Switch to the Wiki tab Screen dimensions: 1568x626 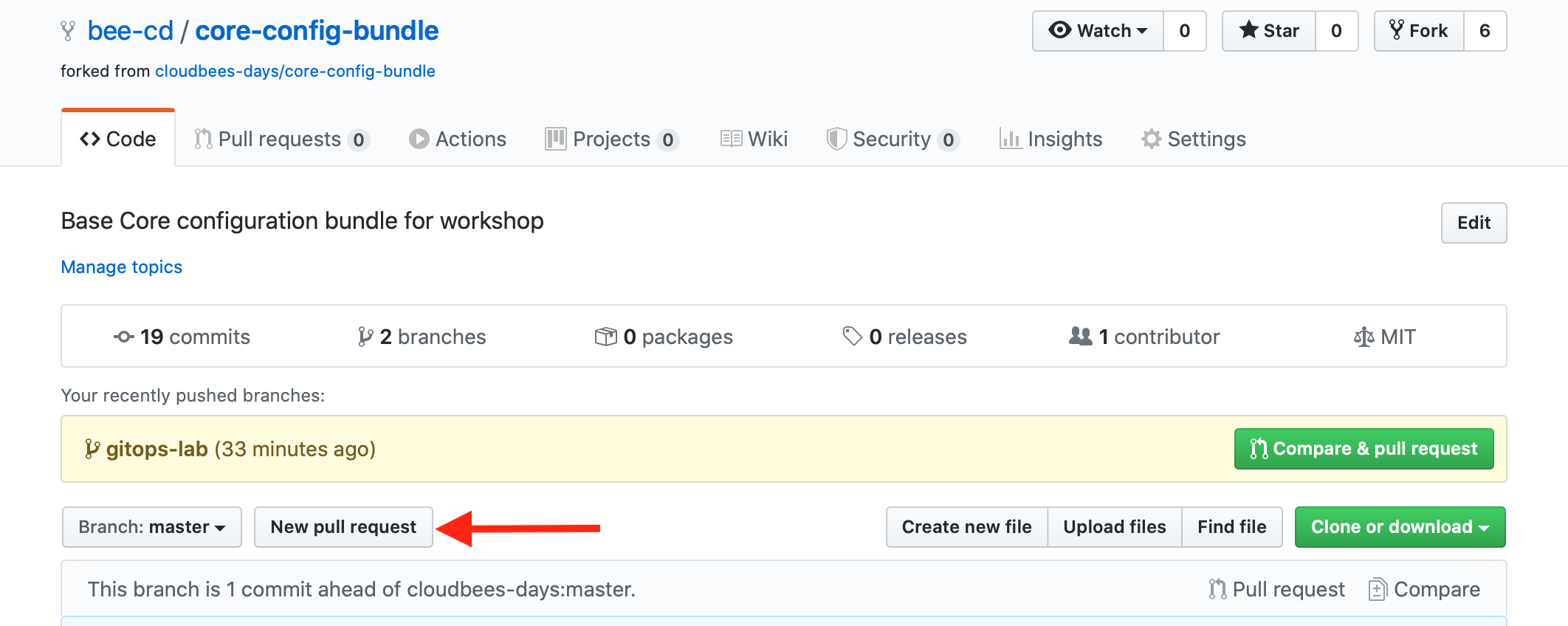754,139
